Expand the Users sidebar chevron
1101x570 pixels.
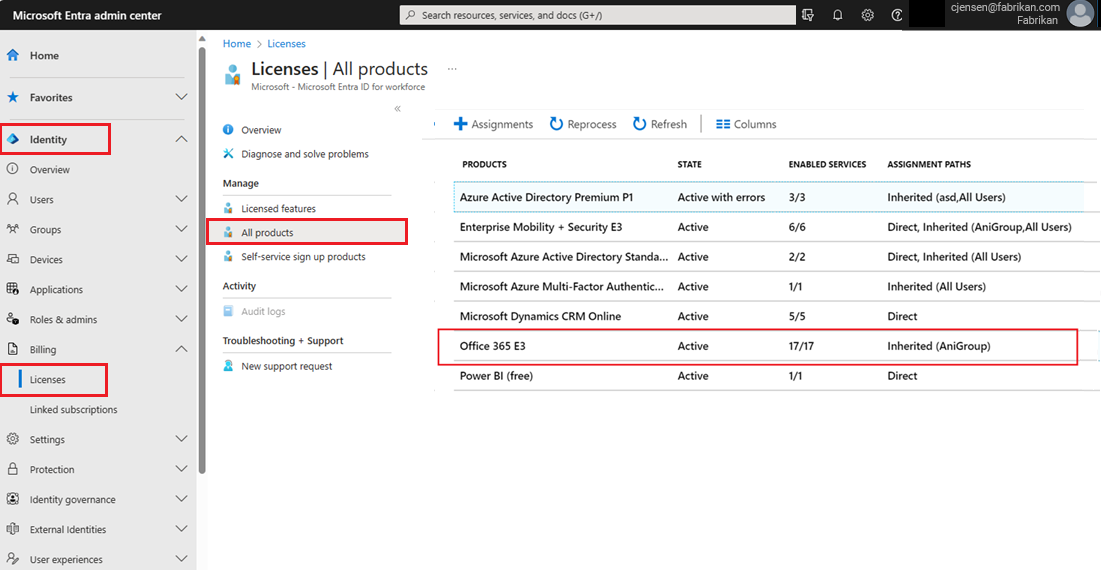point(181,199)
